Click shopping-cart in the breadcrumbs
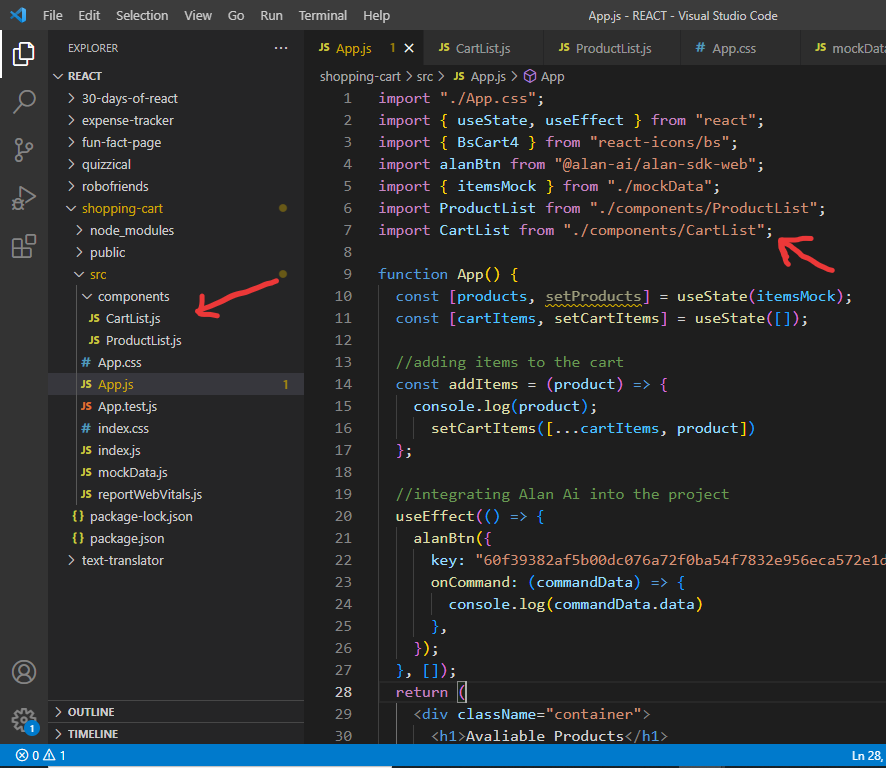The image size is (886, 768). (360, 76)
